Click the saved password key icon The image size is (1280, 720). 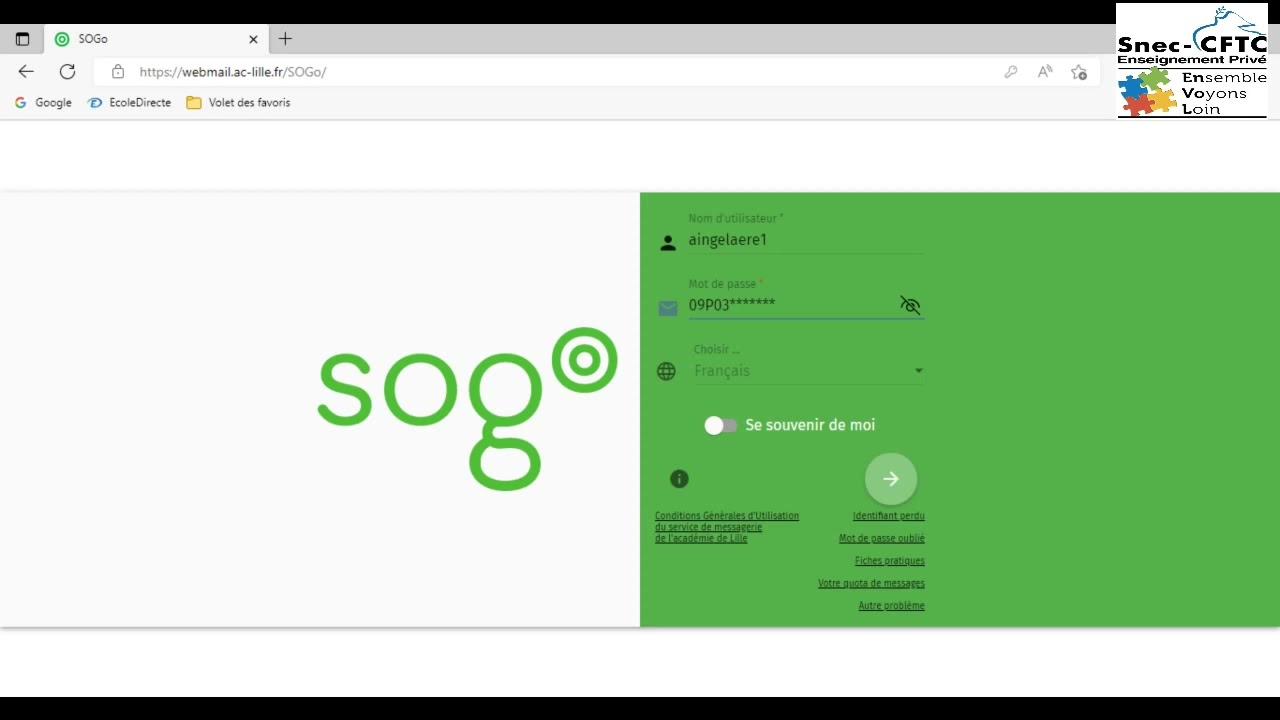1011,72
